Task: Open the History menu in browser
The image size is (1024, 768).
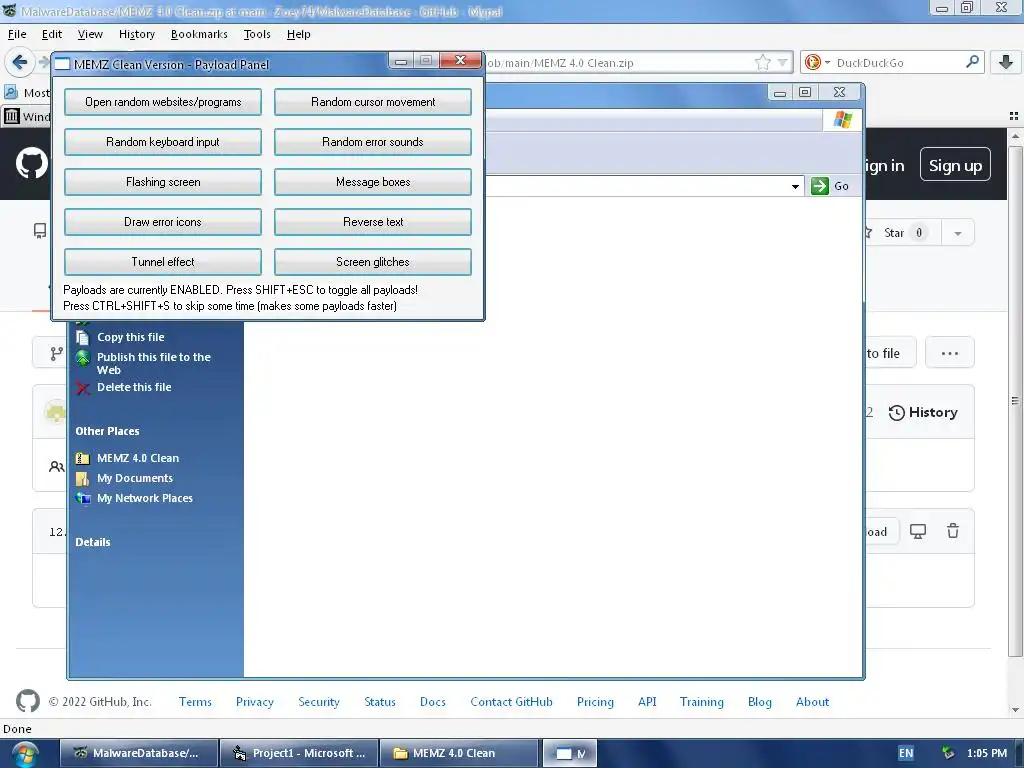Action: tap(136, 34)
